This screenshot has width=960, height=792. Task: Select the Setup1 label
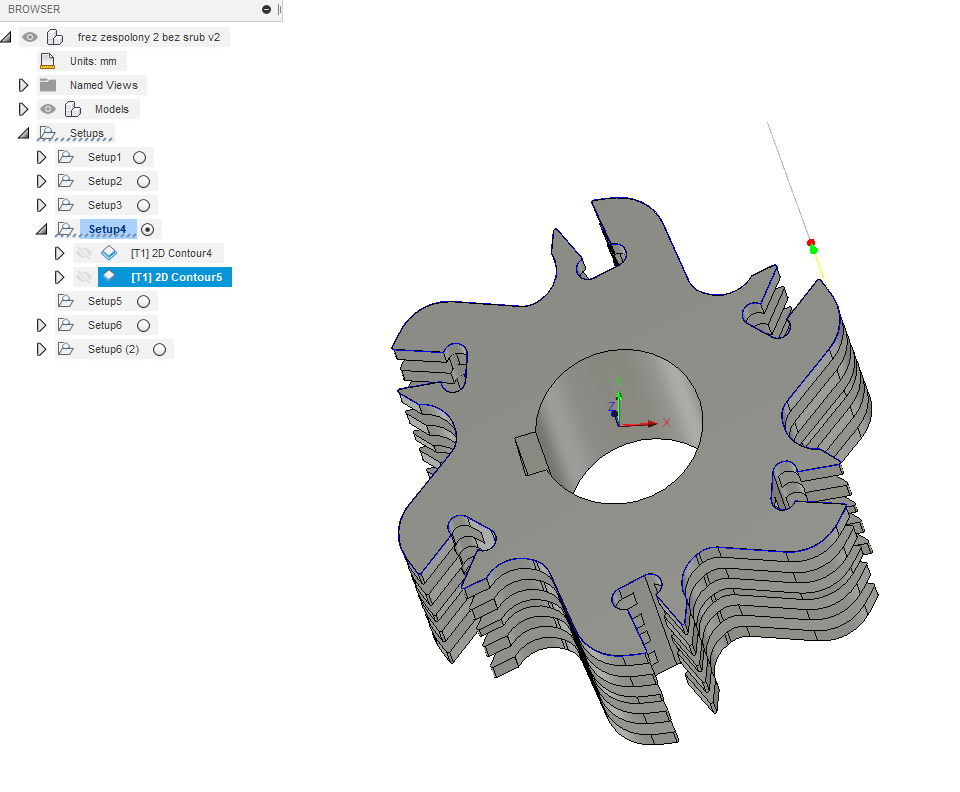click(105, 157)
